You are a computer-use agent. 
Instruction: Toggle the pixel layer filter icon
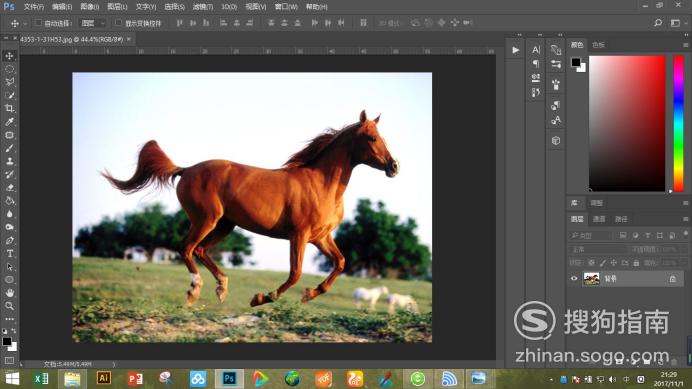click(x=623, y=235)
